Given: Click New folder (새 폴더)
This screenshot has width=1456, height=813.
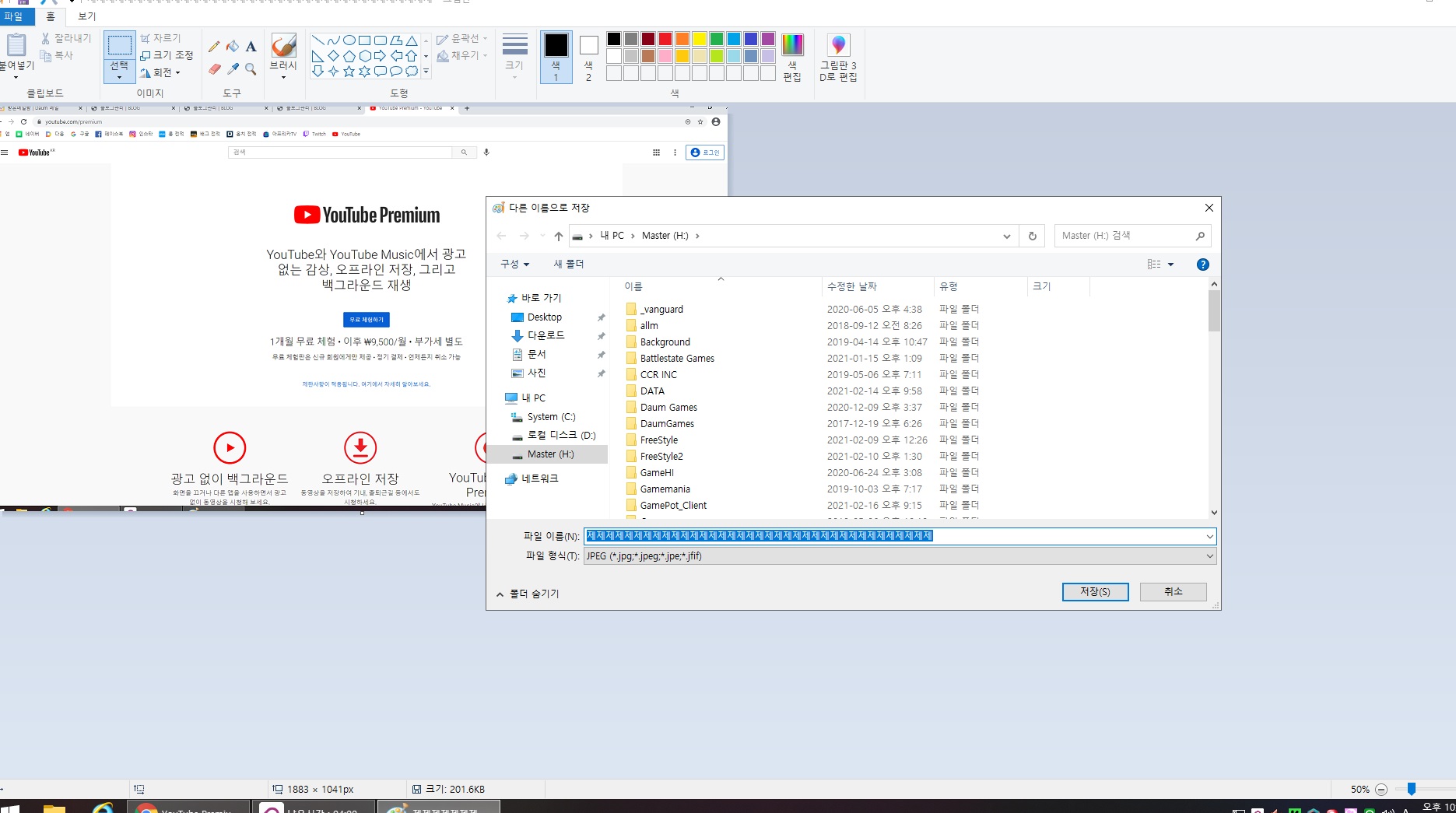Looking at the screenshot, I should [569, 265].
